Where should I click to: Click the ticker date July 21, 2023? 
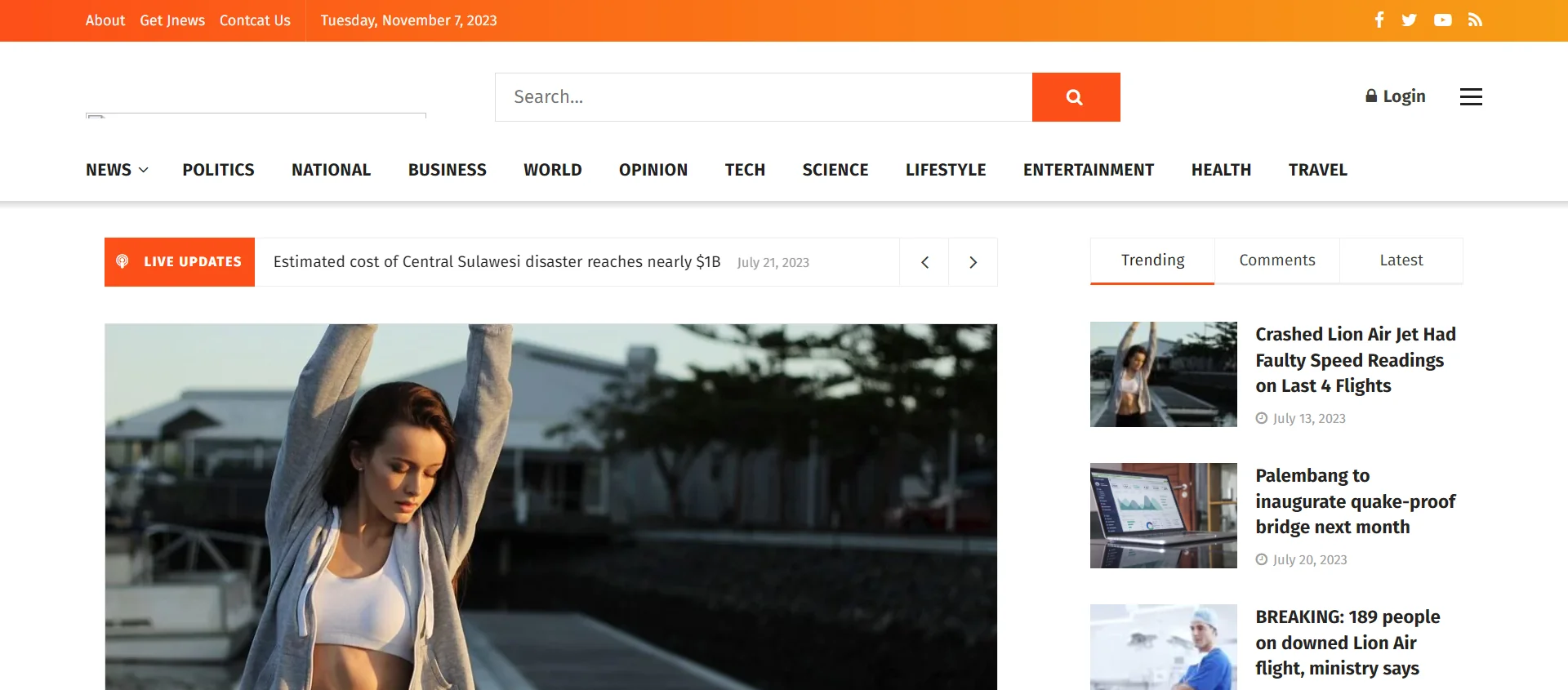coord(773,263)
